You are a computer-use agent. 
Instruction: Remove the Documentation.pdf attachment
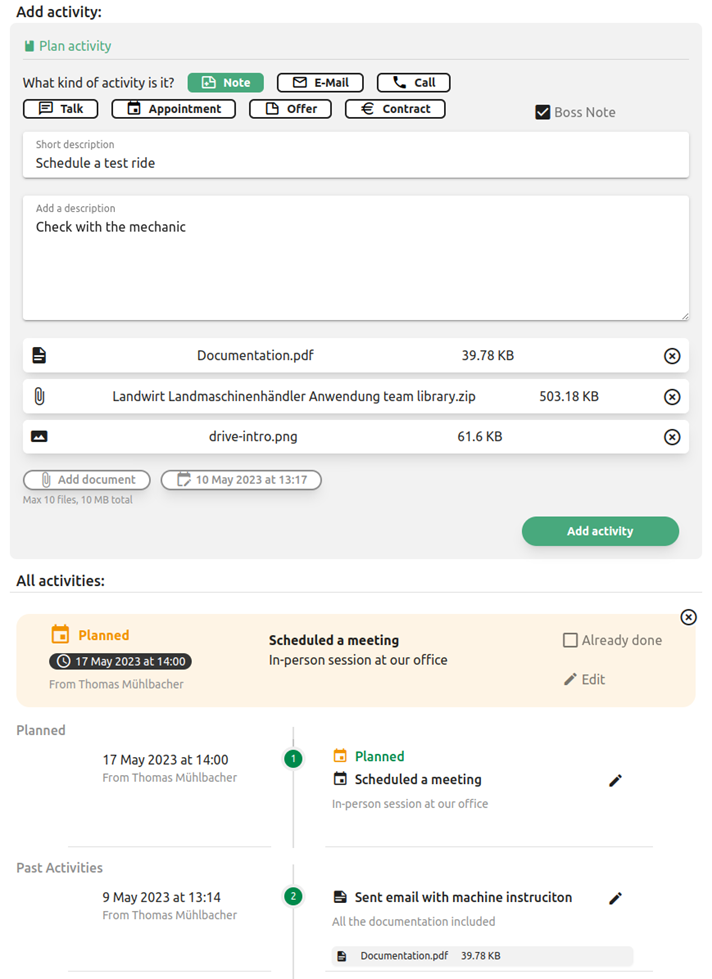[x=672, y=355]
